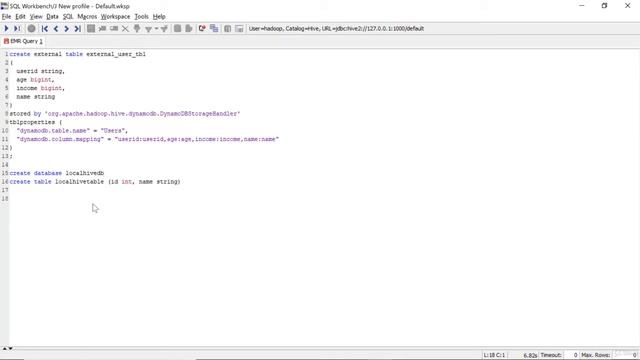Open the View menu
The image size is (640, 360).
tap(36, 17)
